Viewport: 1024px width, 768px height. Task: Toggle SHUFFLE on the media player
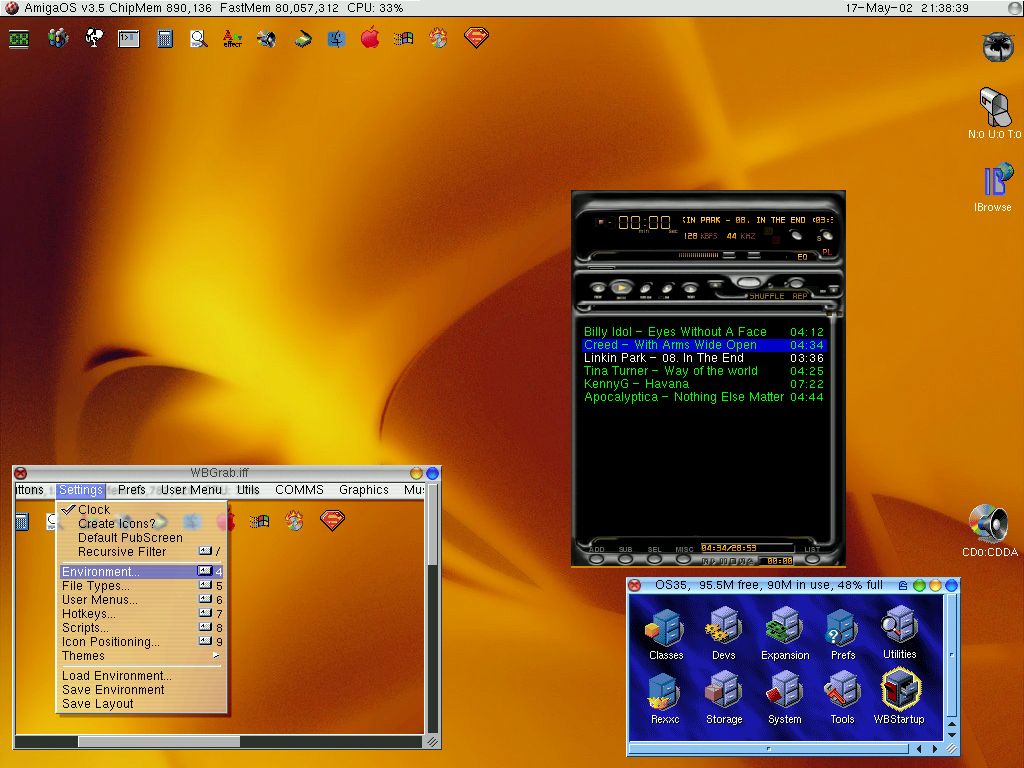[766, 296]
